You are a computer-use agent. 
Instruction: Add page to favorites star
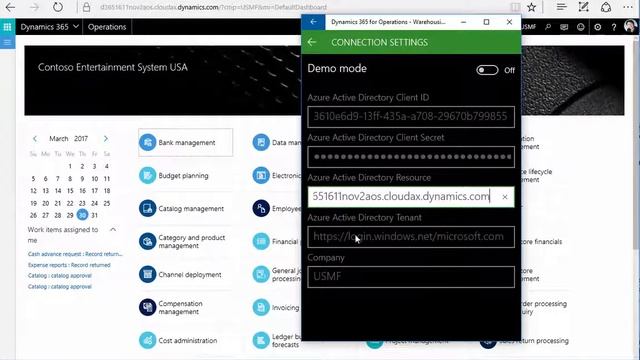click(531, 7)
